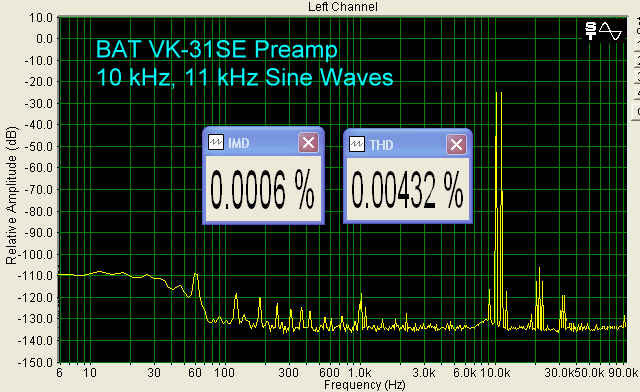Click the sine wave icon on plot
This screenshot has width=640, height=392.
(x=610, y=31)
